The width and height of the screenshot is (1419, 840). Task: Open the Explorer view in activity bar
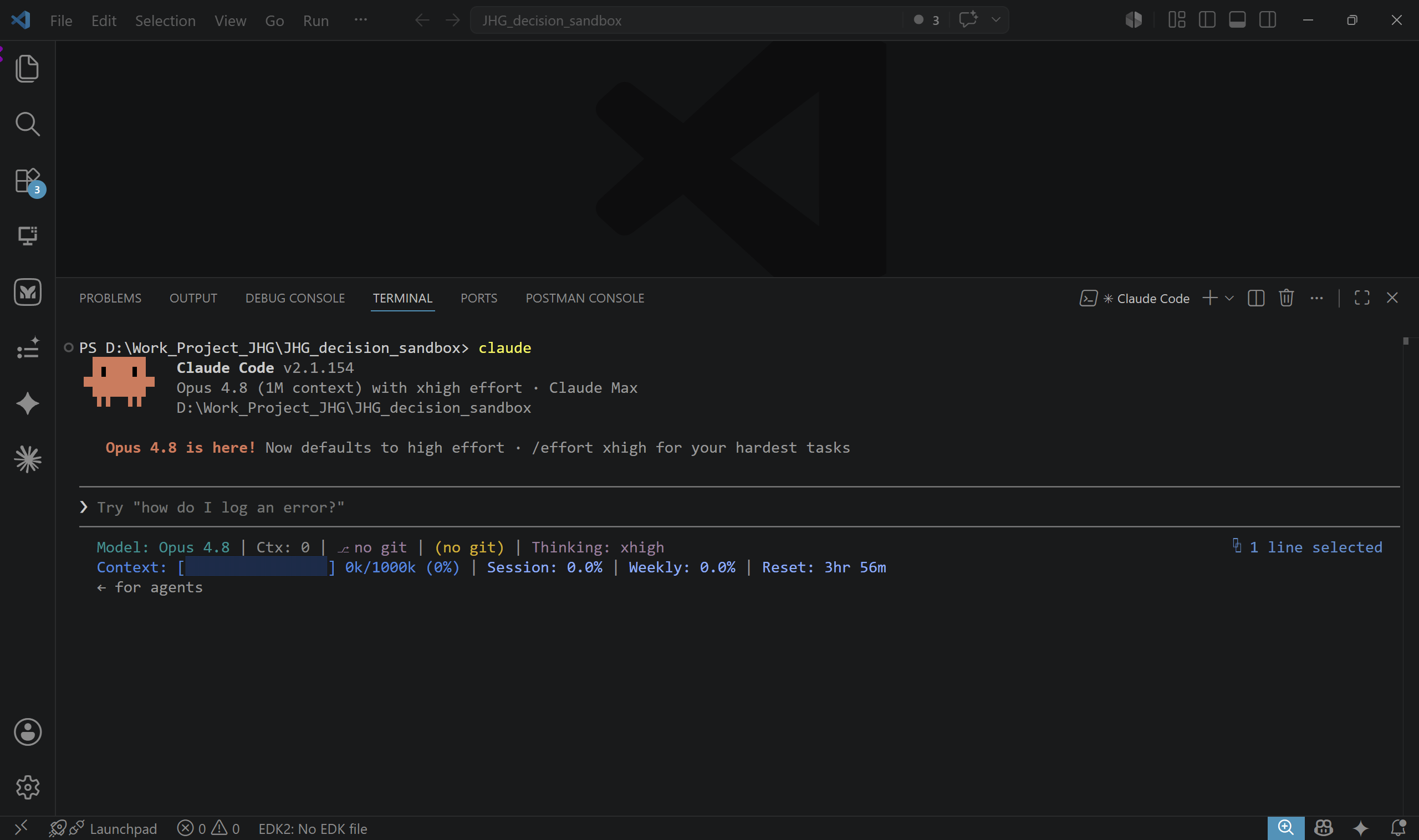click(27, 69)
